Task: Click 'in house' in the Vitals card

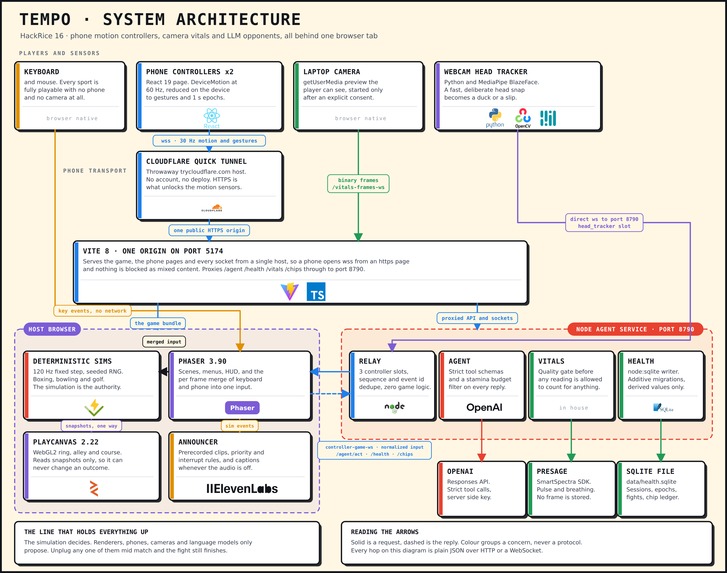Action: 574,407
